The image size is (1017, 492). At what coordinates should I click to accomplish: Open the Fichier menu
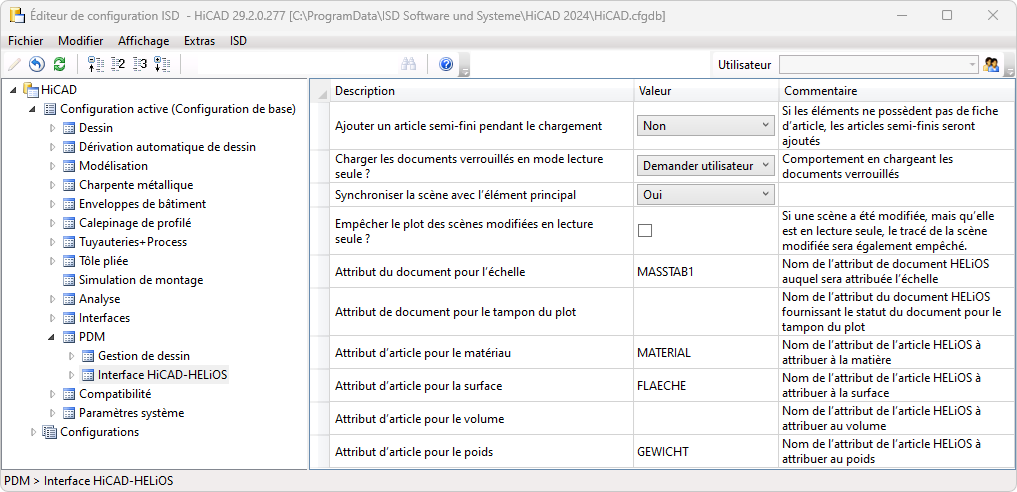pyautogui.click(x=25, y=41)
